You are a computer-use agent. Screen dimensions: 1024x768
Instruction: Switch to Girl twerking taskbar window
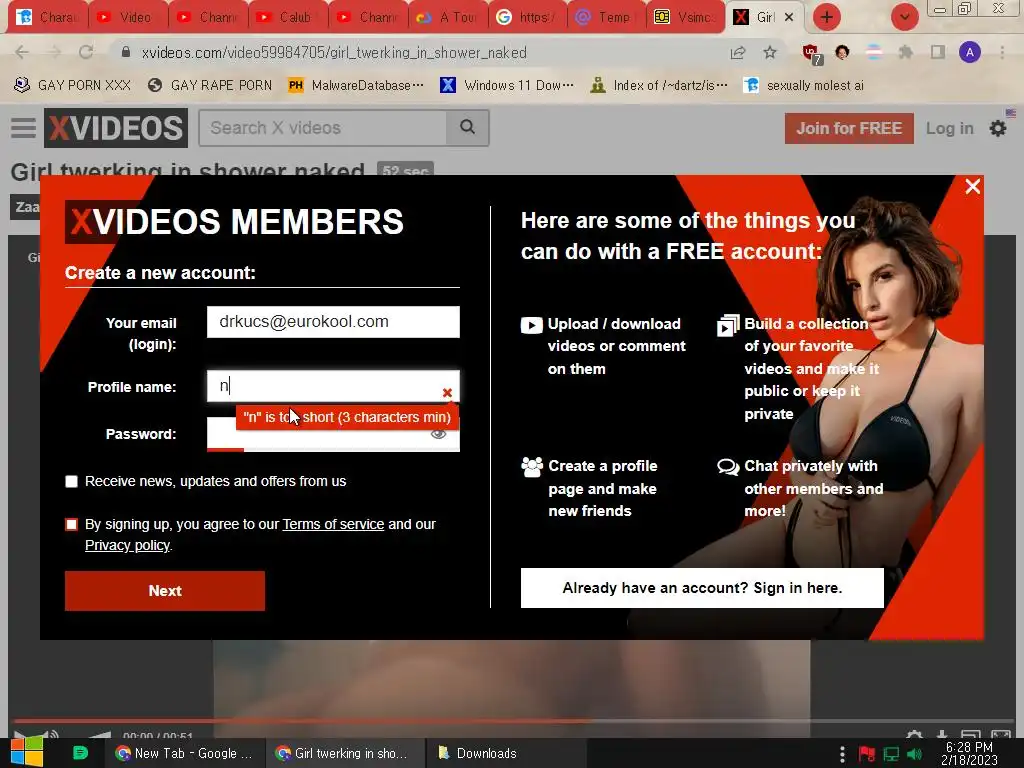pyautogui.click(x=345, y=754)
